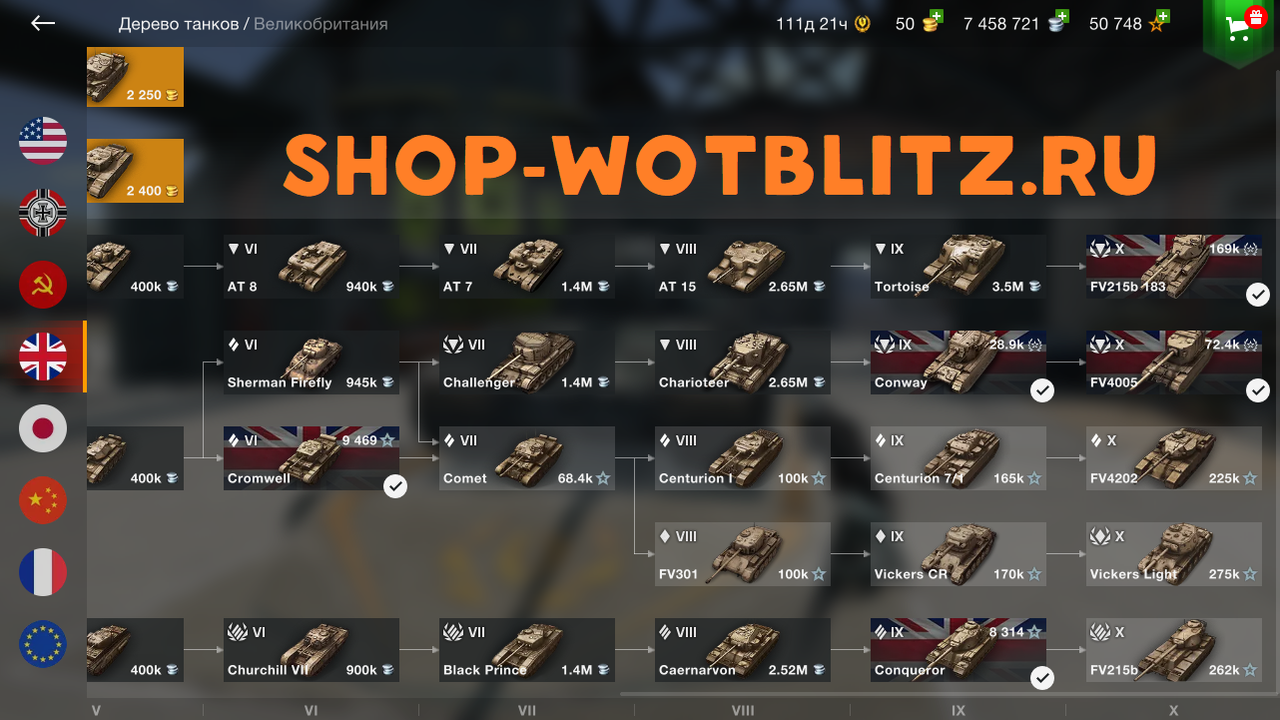Select the USA flag nation icon

[x=43, y=141]
